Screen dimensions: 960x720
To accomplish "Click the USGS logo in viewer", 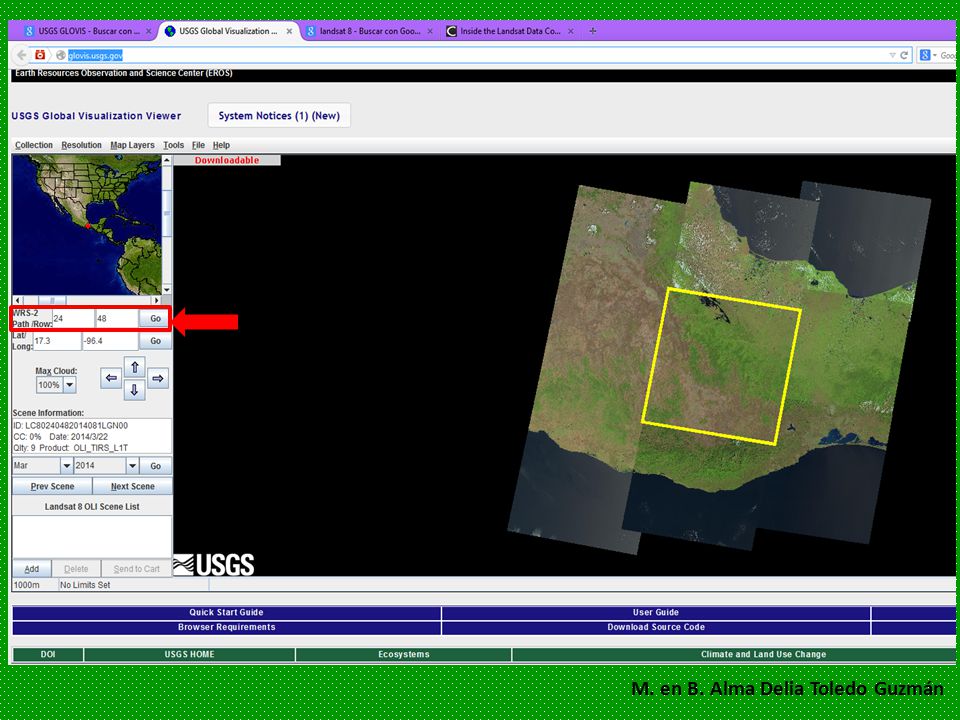I will [x=214, y=564].
